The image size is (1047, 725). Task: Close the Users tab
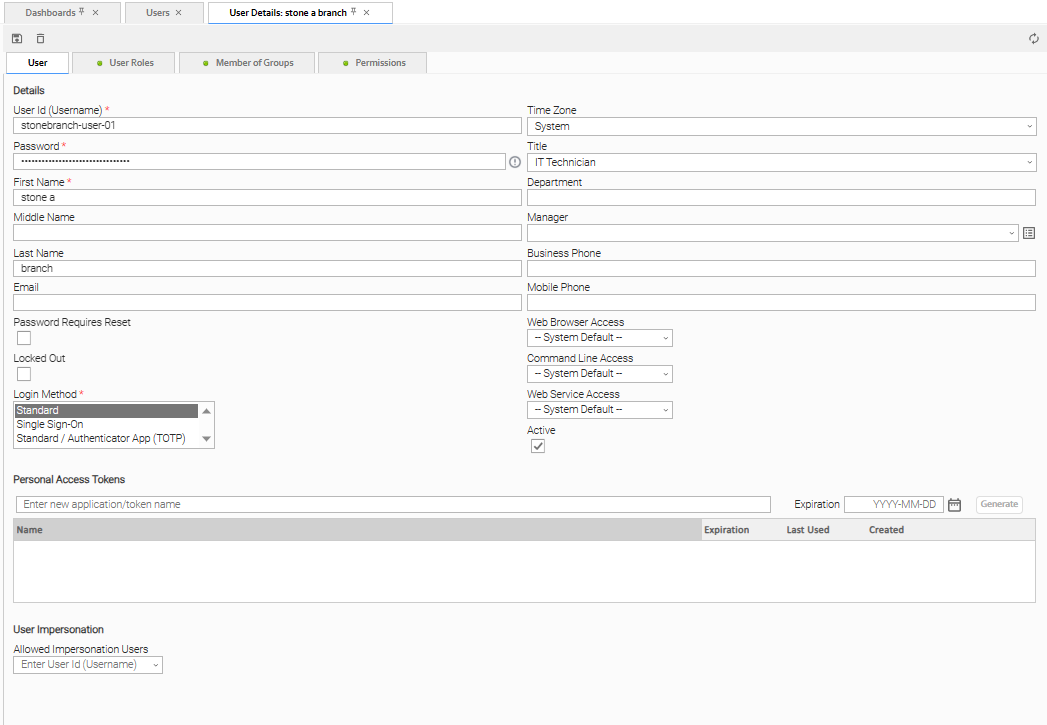point(178,13)
